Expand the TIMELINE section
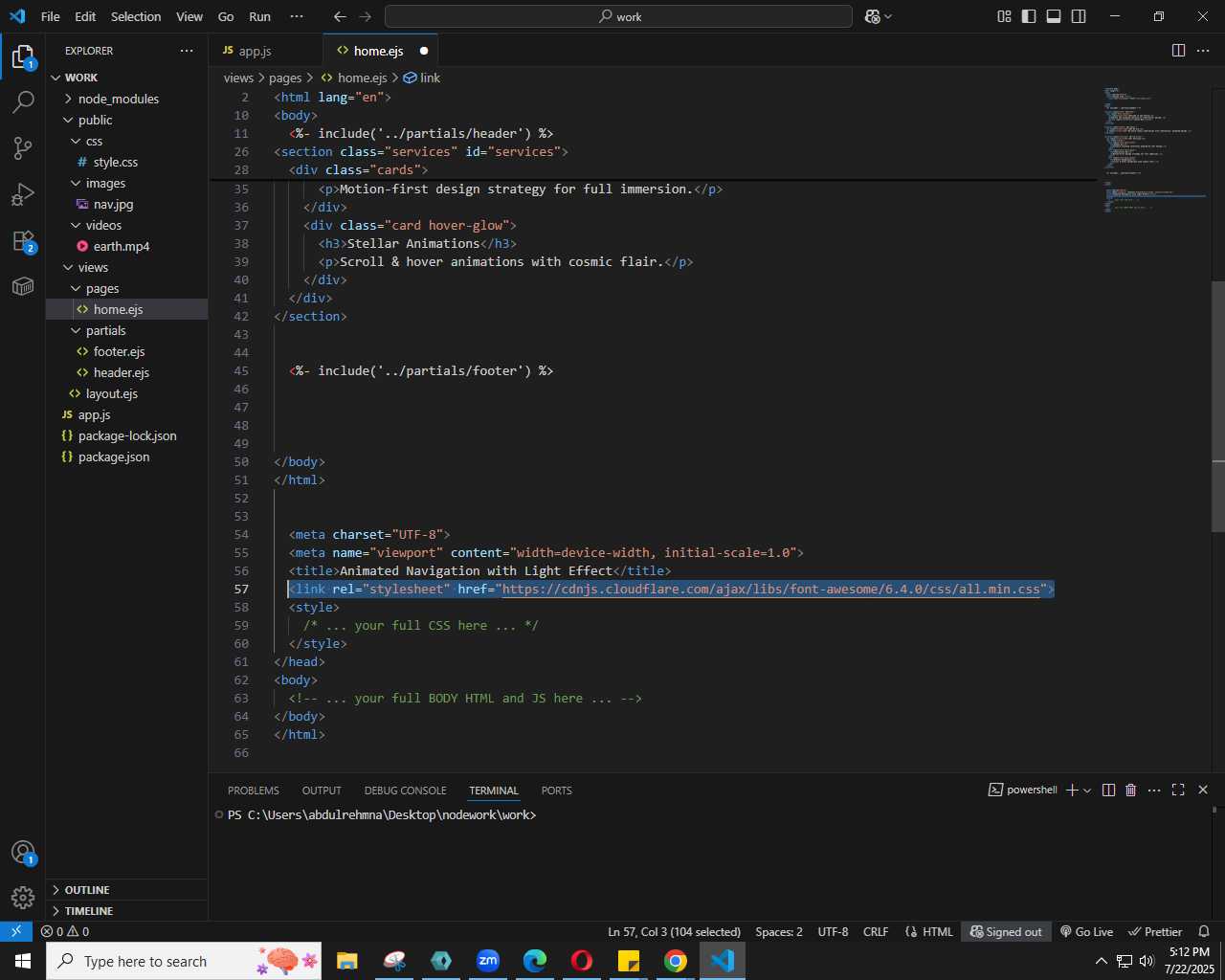 (126, 911)
